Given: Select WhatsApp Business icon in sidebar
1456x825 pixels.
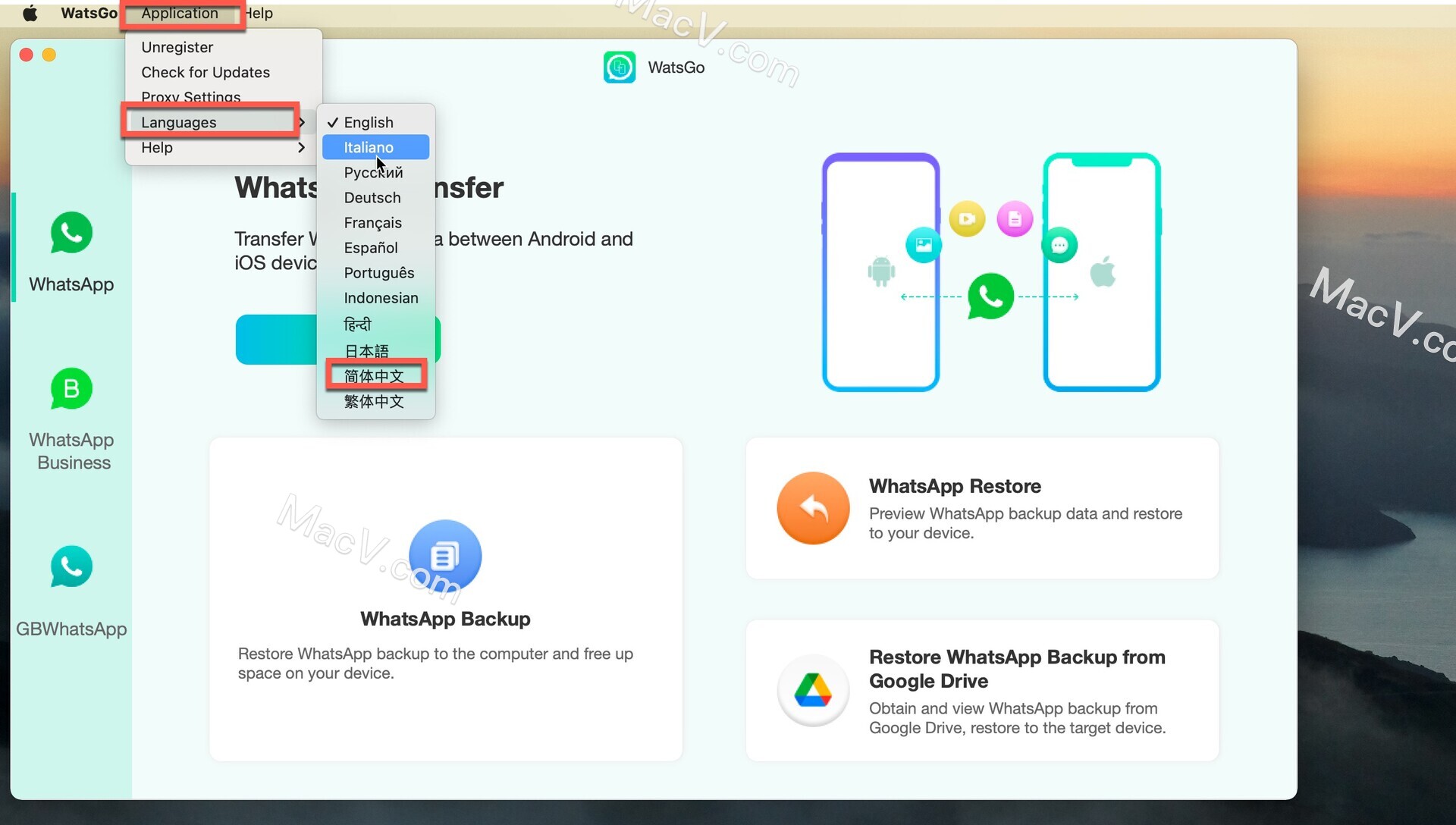Looking at the screenshot, I should [71, 389].
